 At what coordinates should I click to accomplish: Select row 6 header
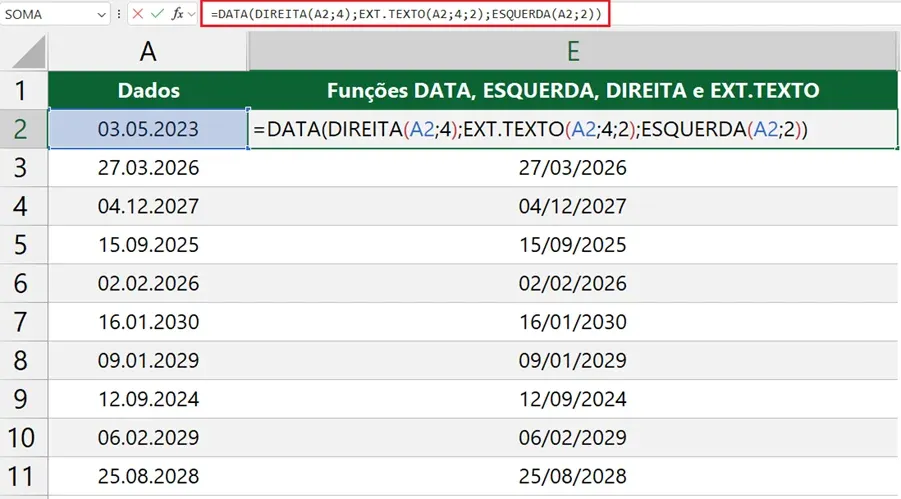(24, 283)
